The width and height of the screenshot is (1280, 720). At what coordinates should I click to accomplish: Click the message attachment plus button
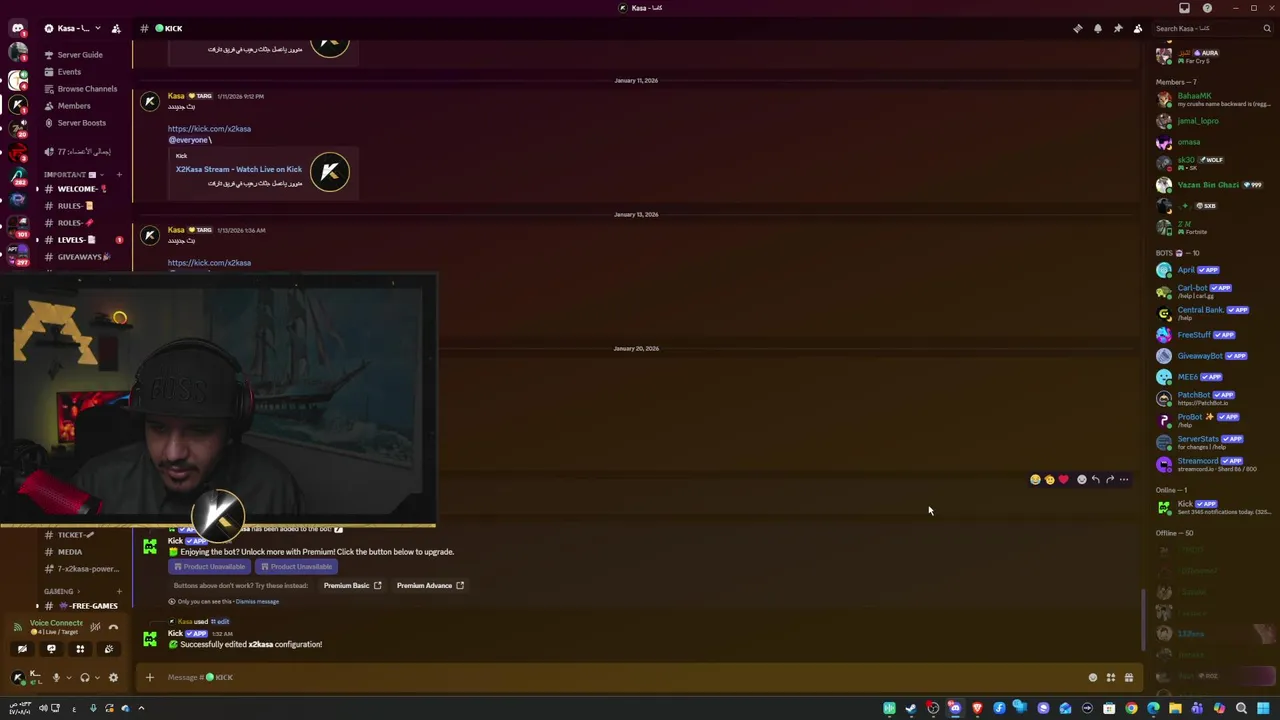[x=150, y=677]
